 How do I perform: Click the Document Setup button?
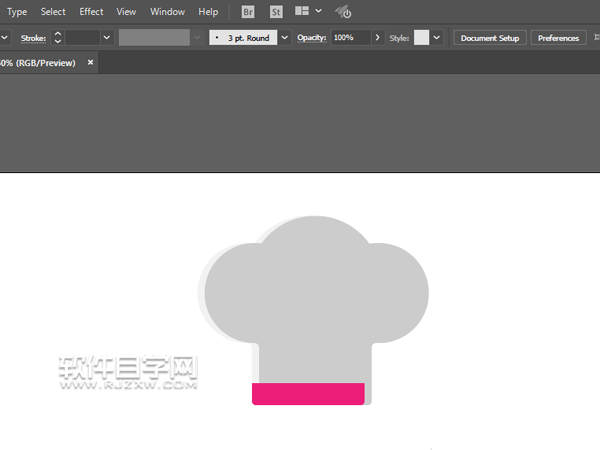pos(490,38)
